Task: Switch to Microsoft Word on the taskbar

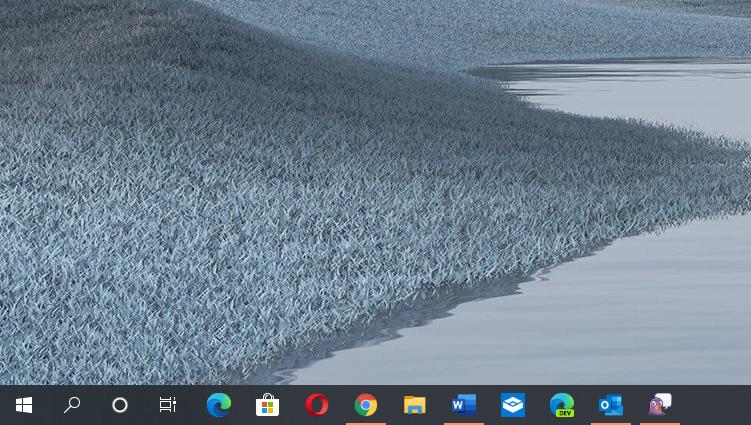Action: 464,405
